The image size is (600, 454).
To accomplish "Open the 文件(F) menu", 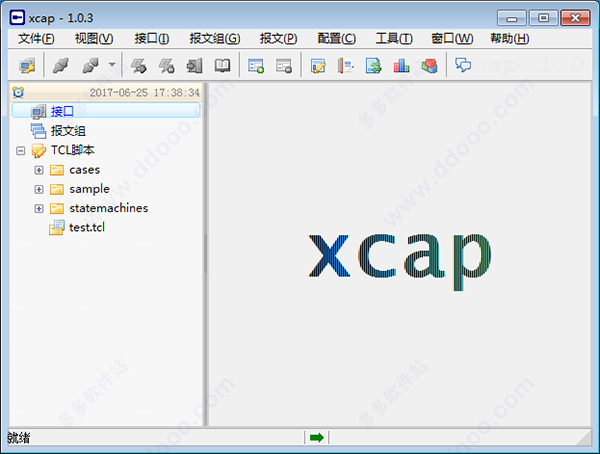I will click(36, 38).
